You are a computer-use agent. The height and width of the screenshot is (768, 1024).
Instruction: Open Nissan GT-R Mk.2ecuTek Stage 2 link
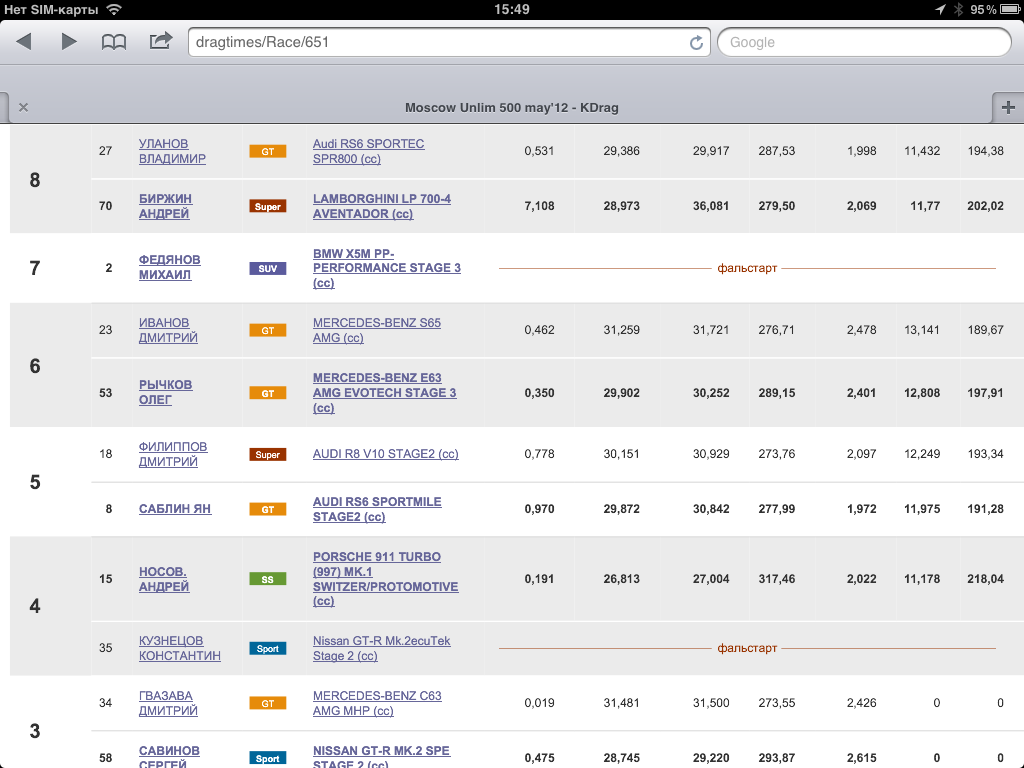tap(381, 648)
